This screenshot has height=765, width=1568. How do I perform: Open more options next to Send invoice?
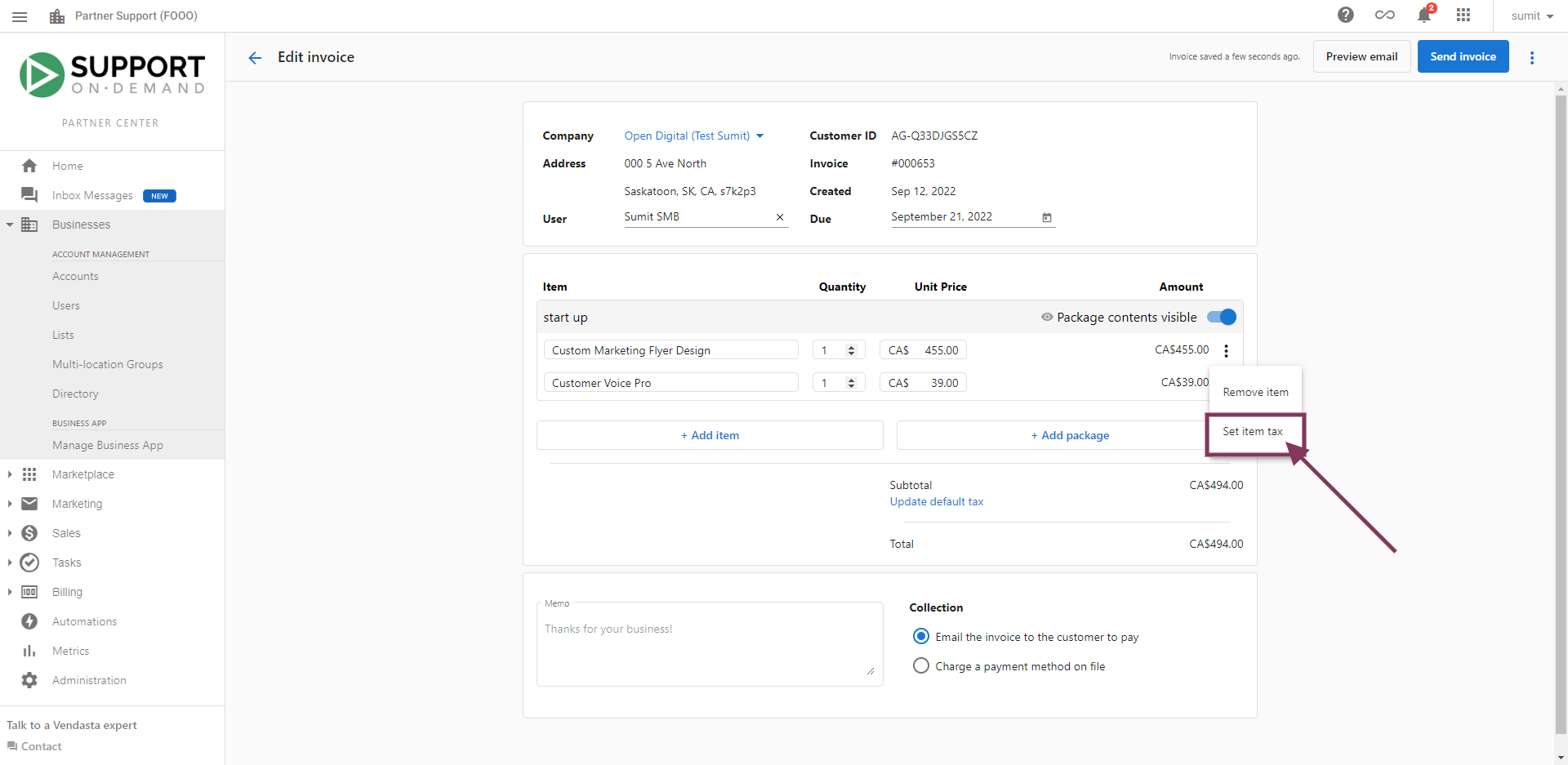[1532, 57]
